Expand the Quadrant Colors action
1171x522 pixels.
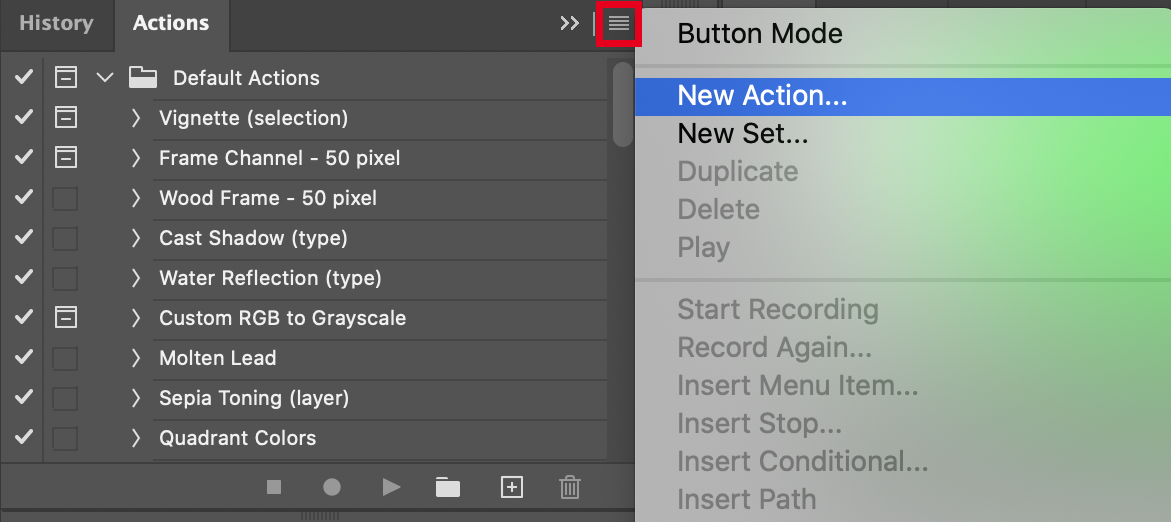pyautogui.click(x=136, y=438)
